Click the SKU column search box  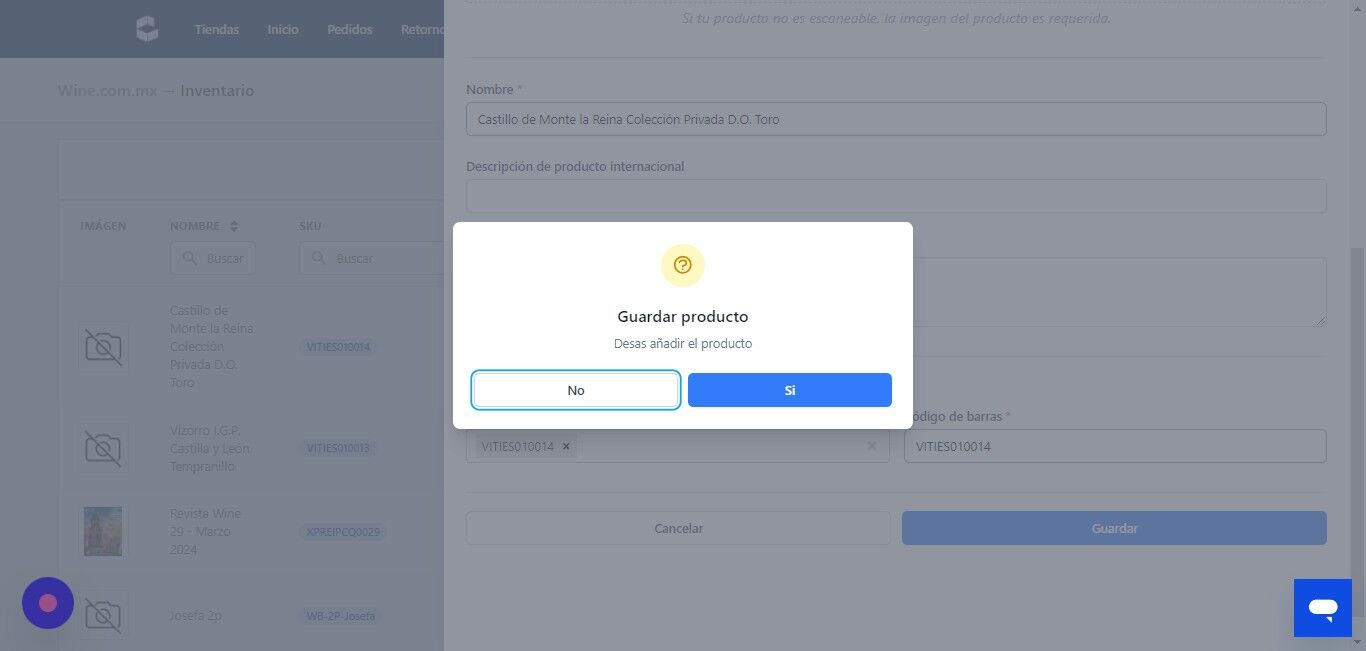click(x=370, y=258)
